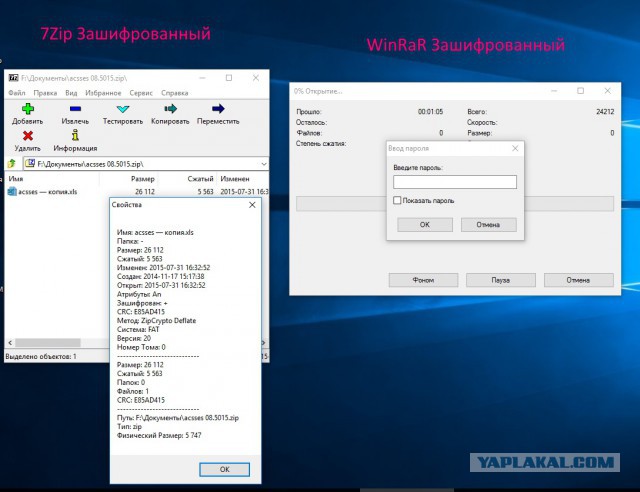
Task: Confirm password with OK button
Action: tap(425, 225)
